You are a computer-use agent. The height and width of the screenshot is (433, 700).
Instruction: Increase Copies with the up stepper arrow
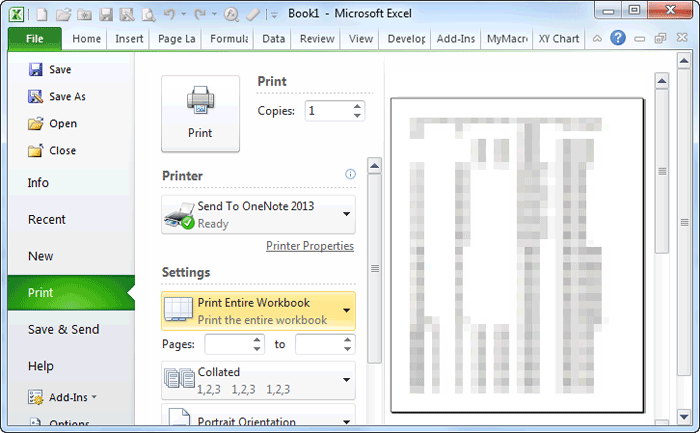(x=357, y=107)
